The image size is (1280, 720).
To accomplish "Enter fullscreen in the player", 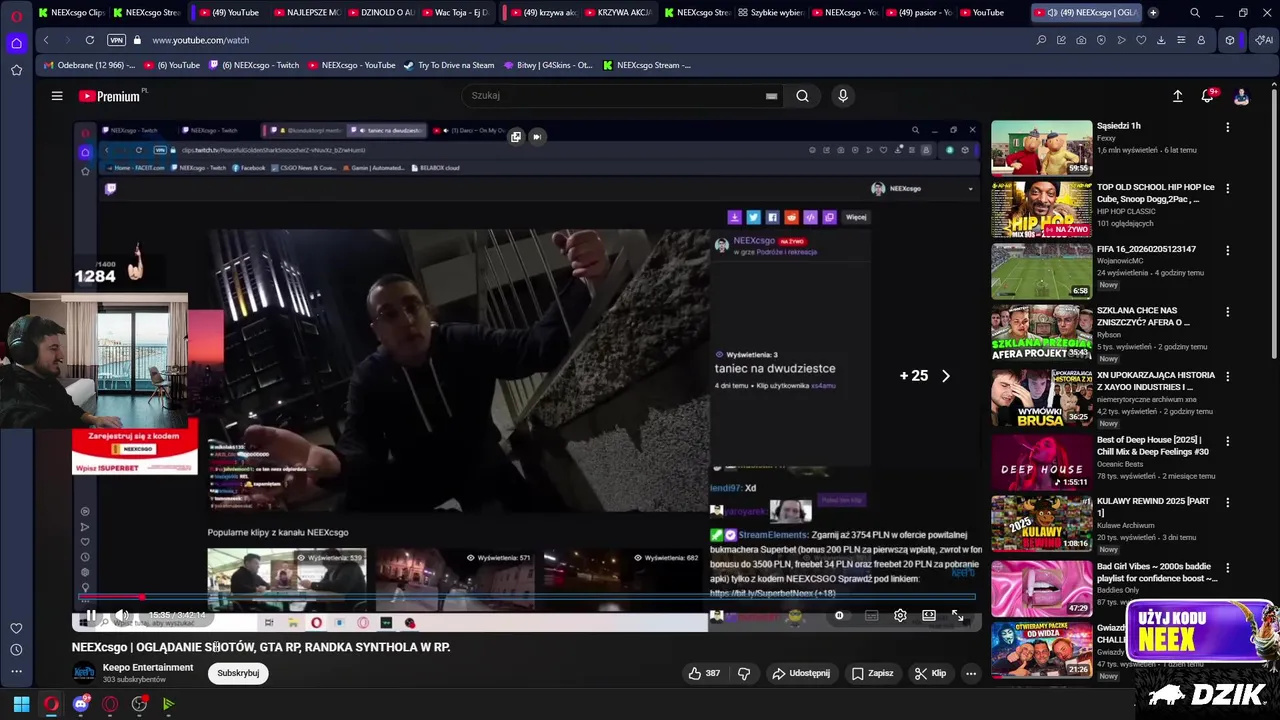I will tap(957, 616).
